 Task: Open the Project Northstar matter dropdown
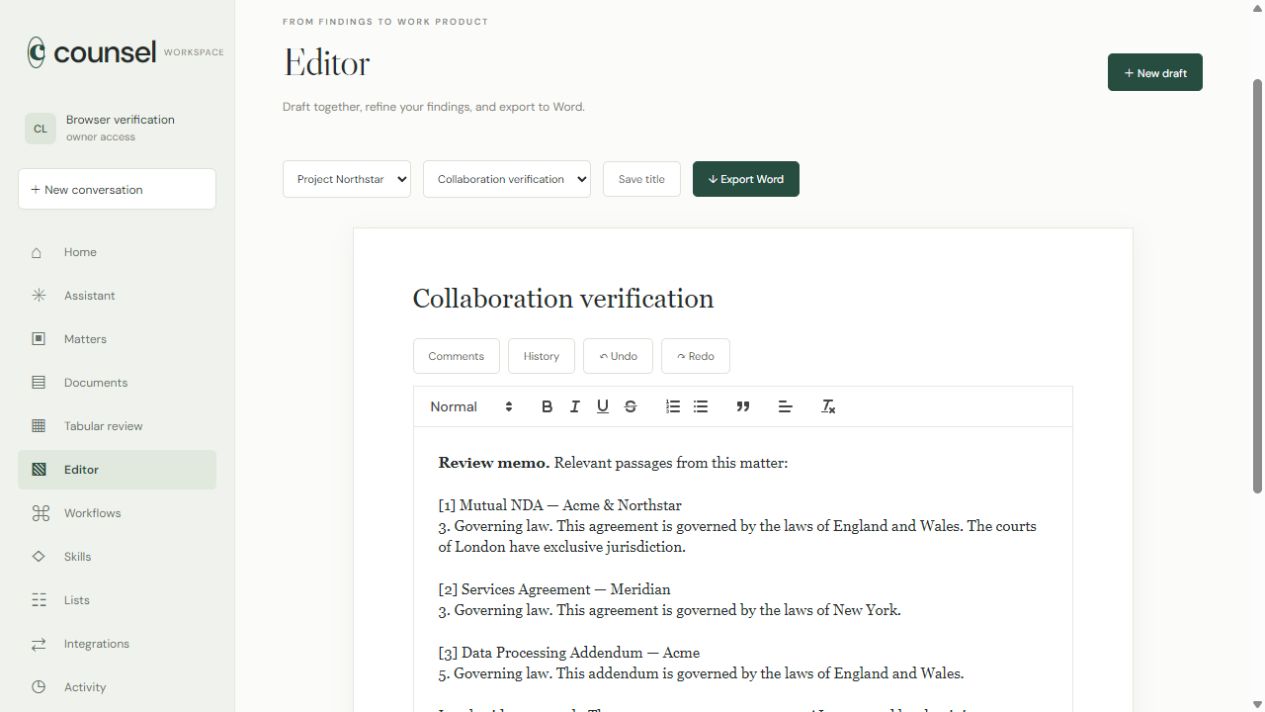[x=347, y=179]
